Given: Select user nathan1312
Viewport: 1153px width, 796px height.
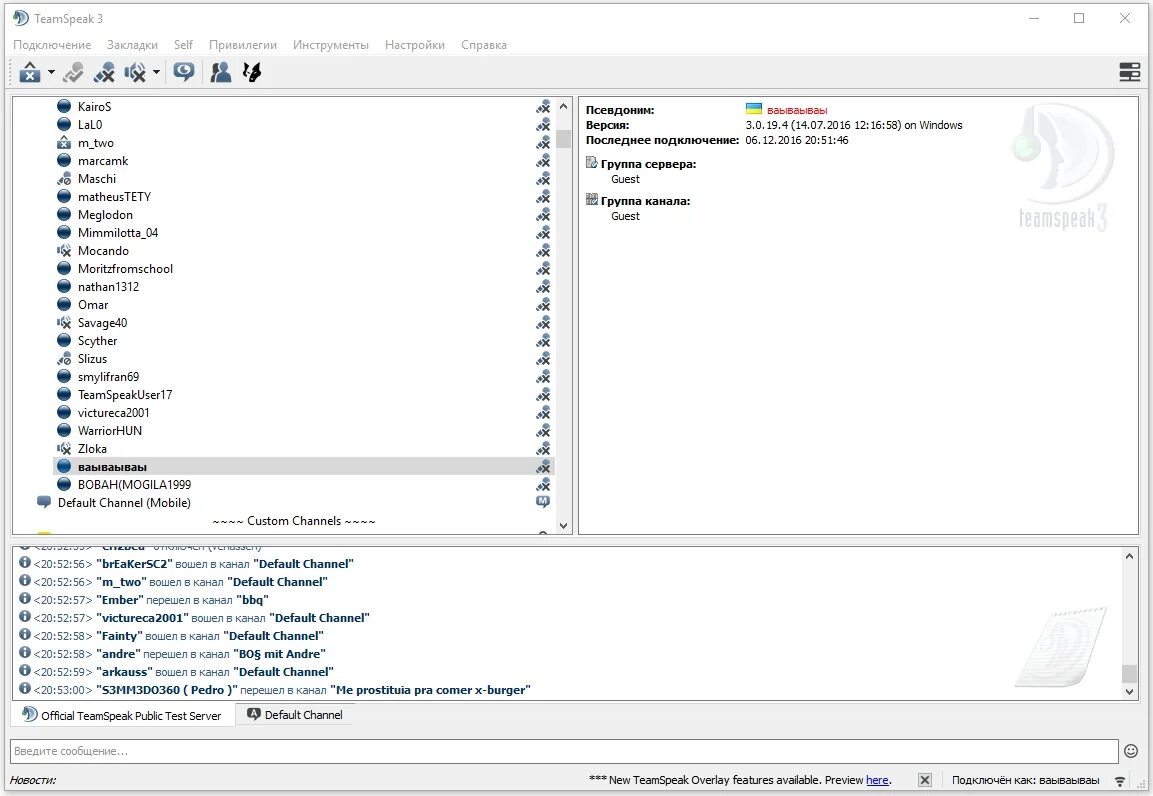Looking at the screenshot, I should (108, 287).
